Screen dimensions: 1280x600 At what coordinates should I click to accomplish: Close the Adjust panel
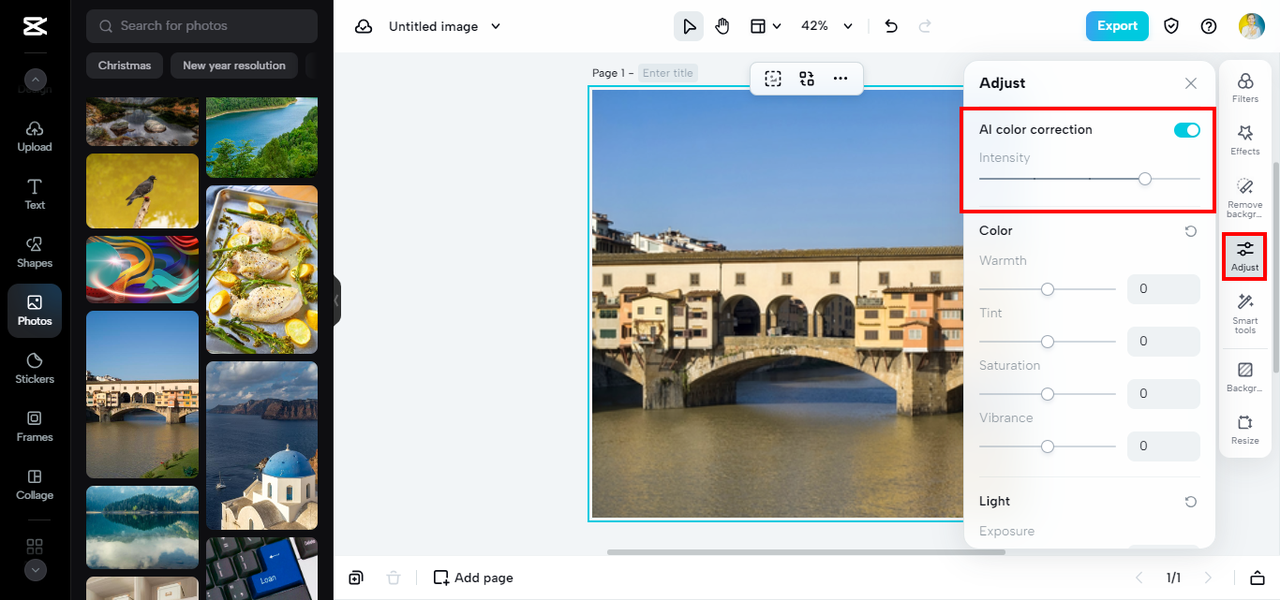point(1190,83)
